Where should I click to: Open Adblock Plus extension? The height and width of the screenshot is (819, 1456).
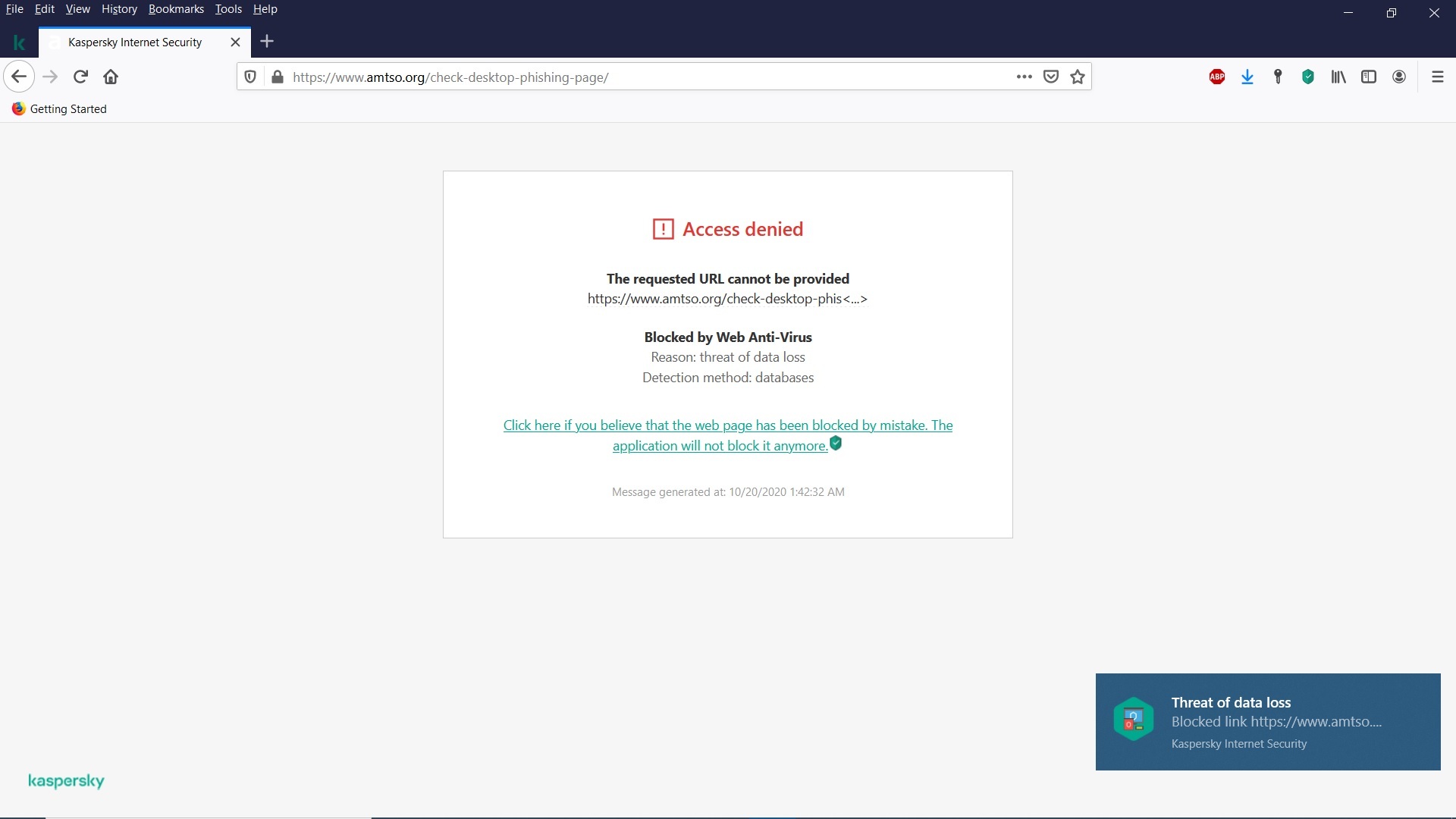pos(1217,77)
